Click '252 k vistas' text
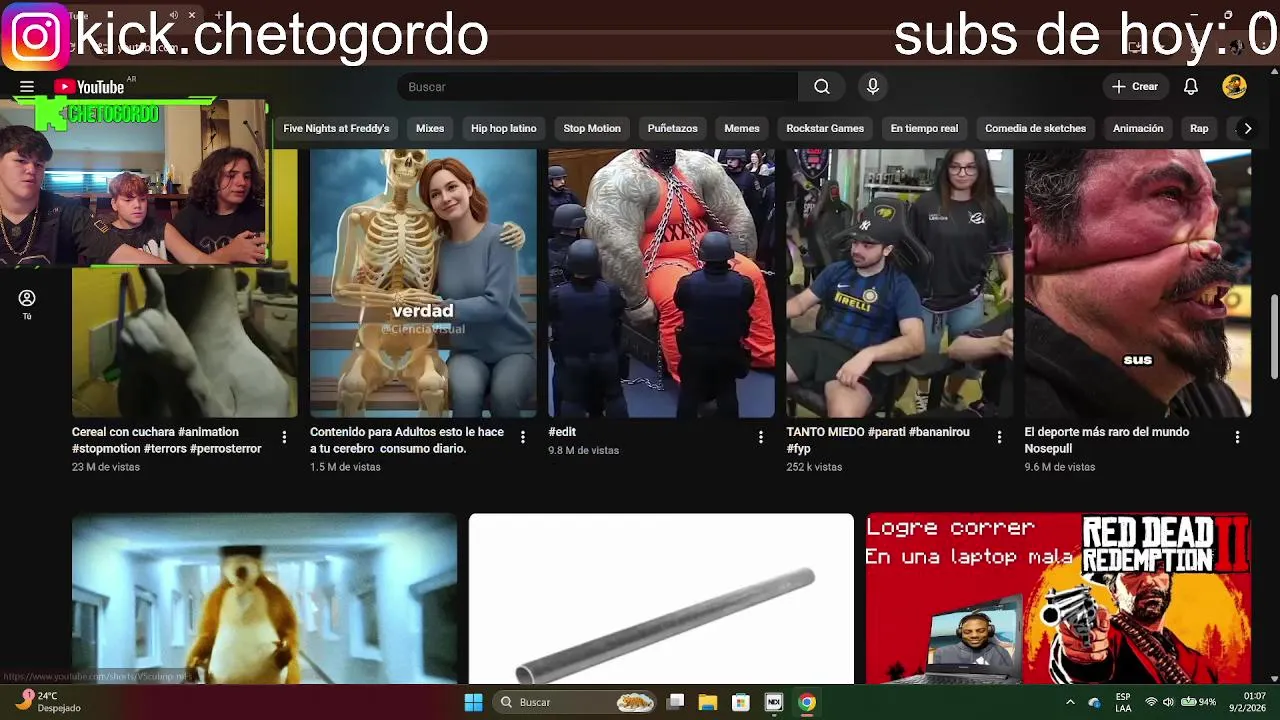The width and height of the screenshot is (1280, 720). tap(814, 467)
